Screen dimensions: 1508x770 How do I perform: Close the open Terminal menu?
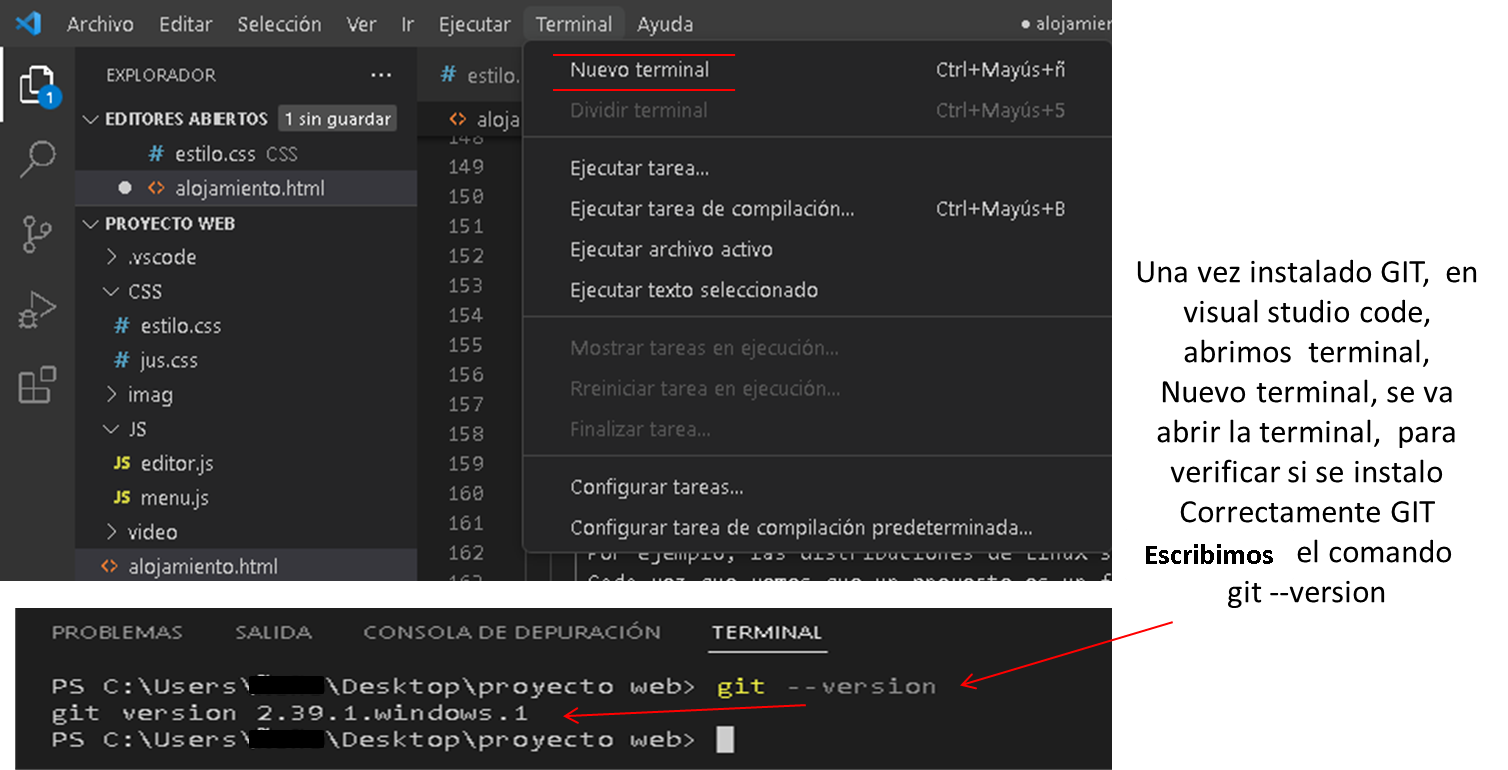coord(574,24)
